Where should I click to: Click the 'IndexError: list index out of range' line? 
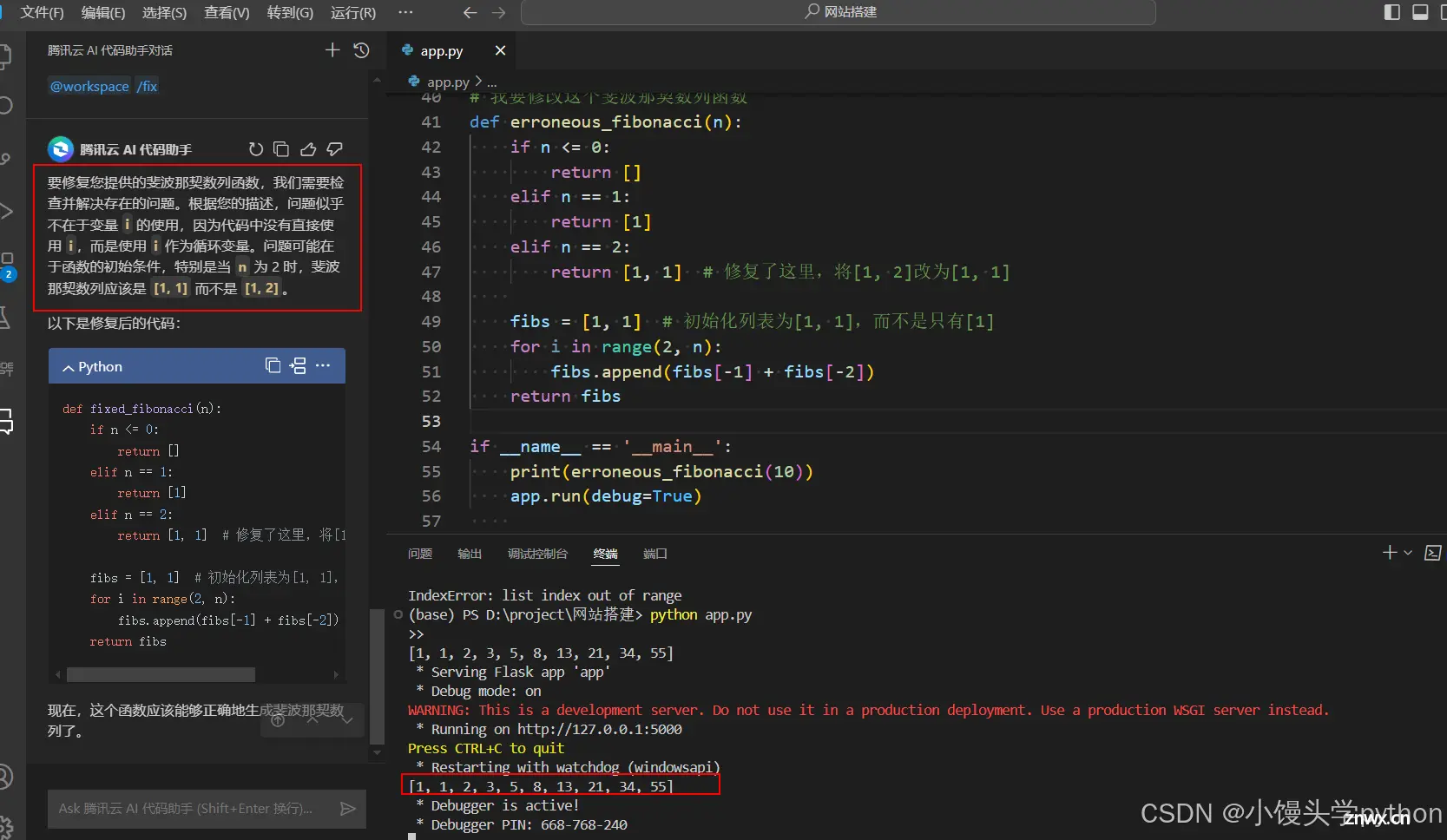click(545, 595)
